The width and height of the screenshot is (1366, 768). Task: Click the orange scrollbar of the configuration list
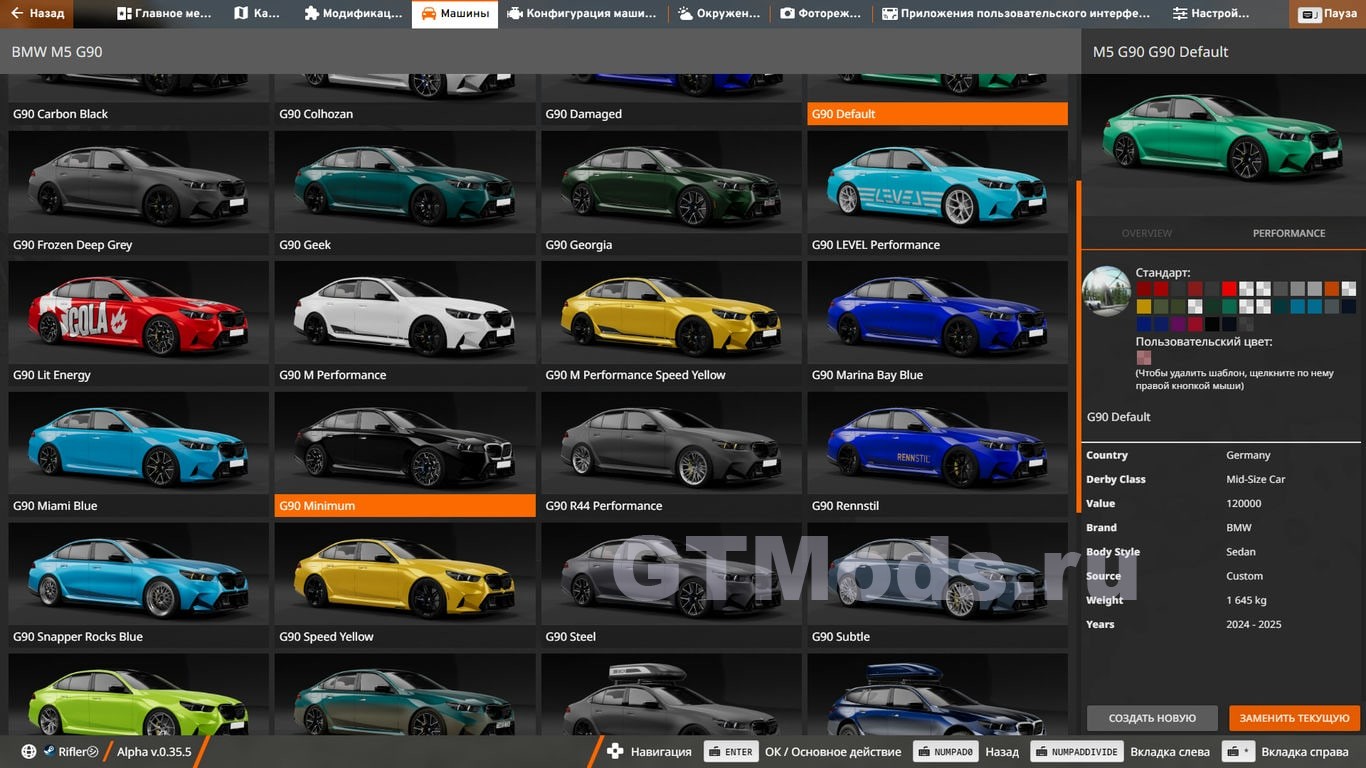click(x=1078, y=347)
